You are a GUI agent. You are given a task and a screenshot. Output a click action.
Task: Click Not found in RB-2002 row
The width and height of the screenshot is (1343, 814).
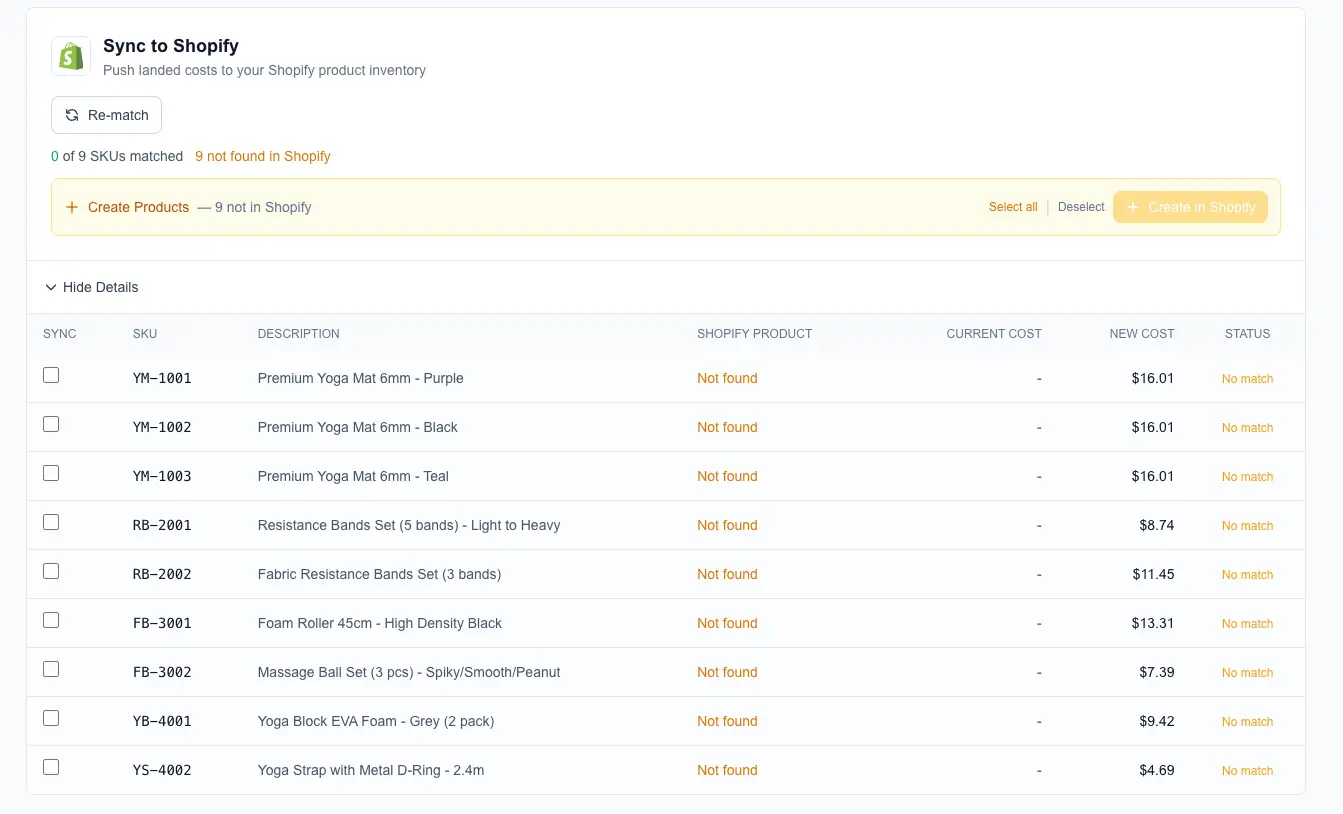pyautogui.click(x=727, y=575)
